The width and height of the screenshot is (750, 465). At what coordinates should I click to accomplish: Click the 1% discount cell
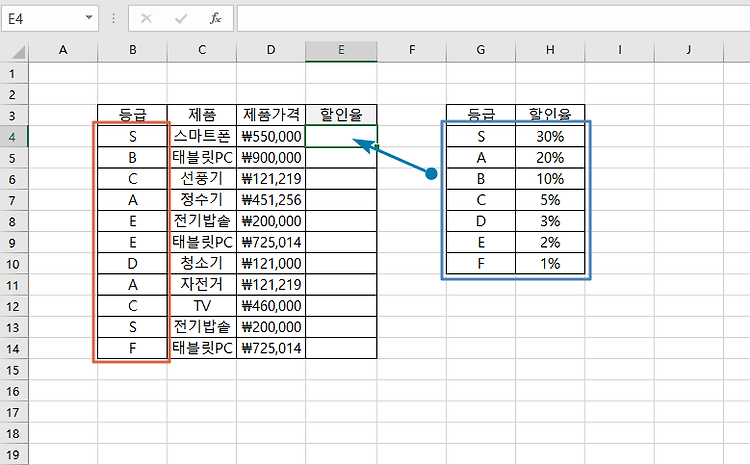(x=550, y=263)
